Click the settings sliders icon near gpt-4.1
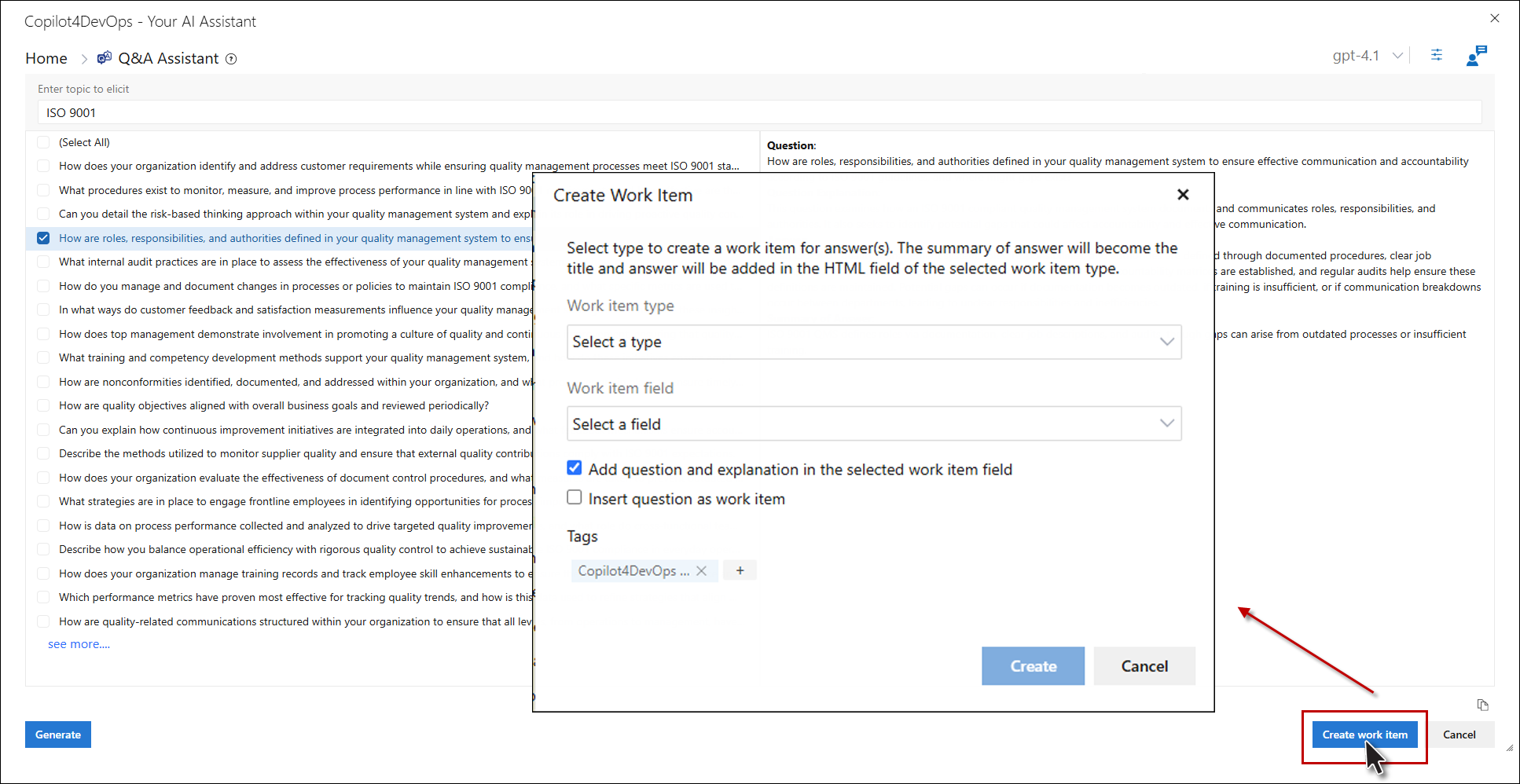1520x784 pixels. [x=1436, y=55]
